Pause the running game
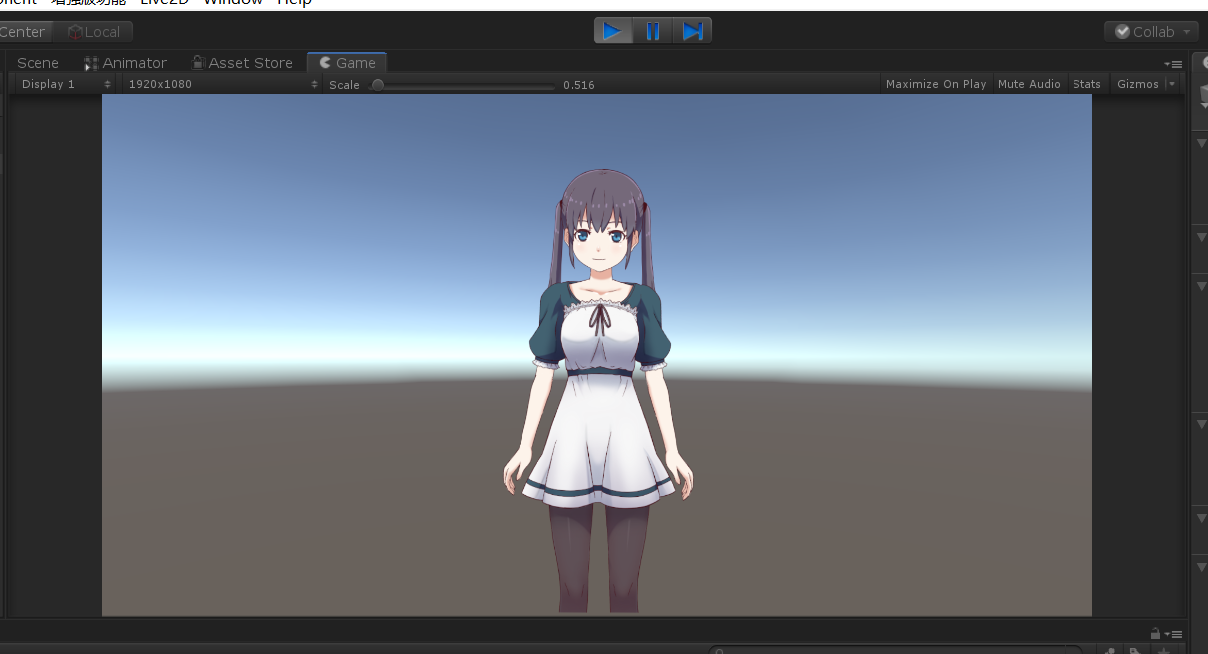1208x654 pixels. pos(653,30)
